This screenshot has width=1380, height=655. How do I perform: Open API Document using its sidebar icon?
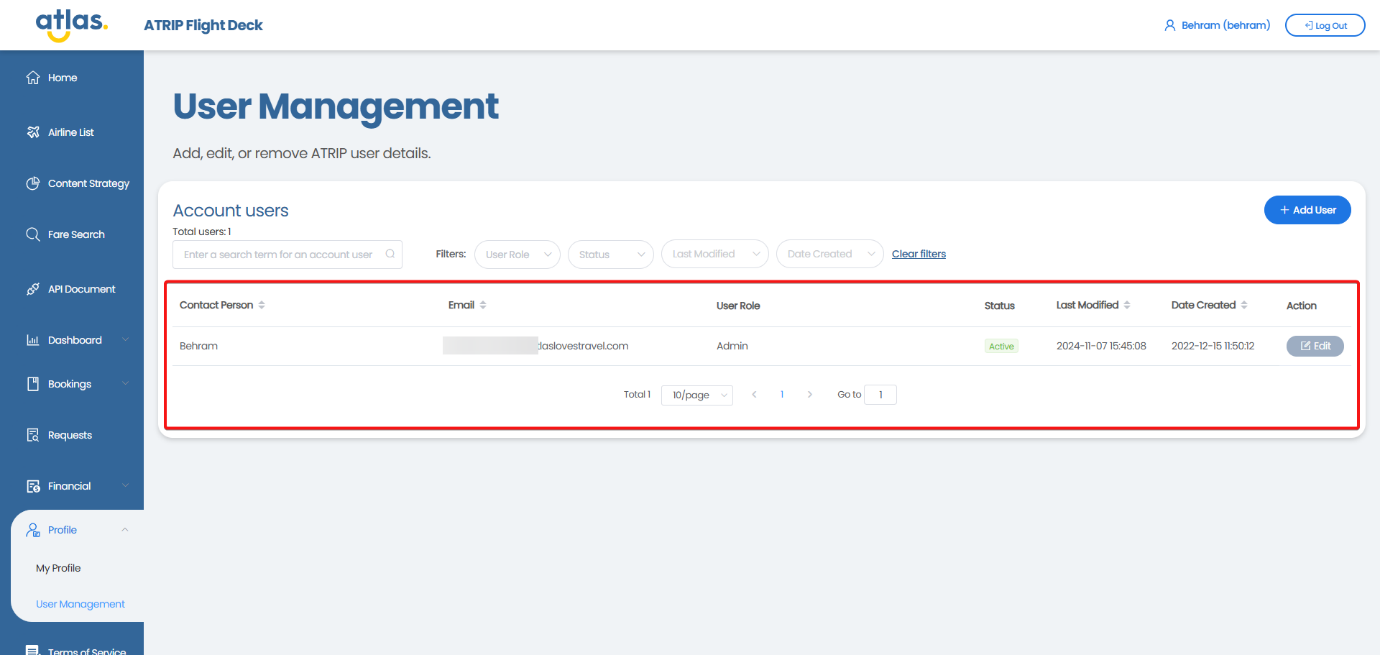(33, 289)
